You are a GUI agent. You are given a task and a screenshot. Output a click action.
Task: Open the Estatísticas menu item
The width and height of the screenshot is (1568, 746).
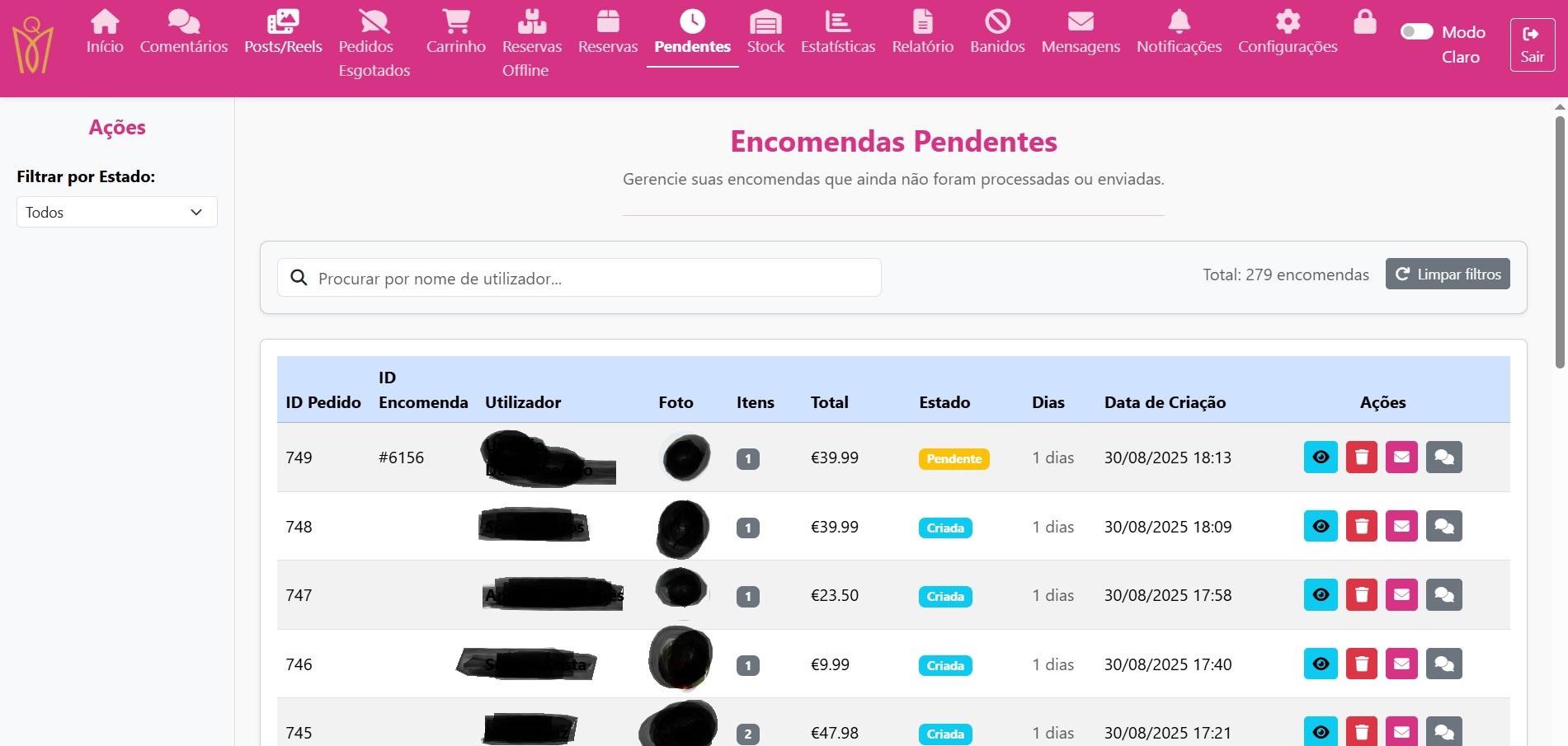(x=837, y=34)
